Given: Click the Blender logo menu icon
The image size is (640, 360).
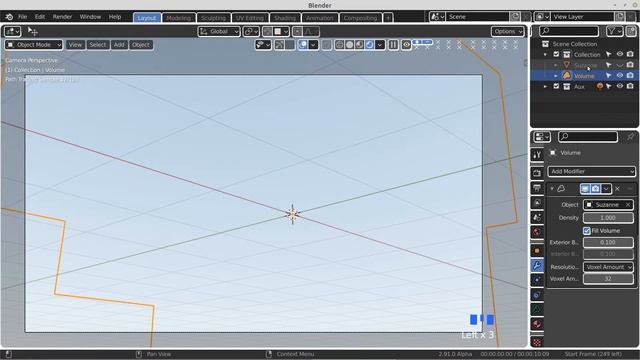Looking at the screenshot, I should tap(9, 17).
